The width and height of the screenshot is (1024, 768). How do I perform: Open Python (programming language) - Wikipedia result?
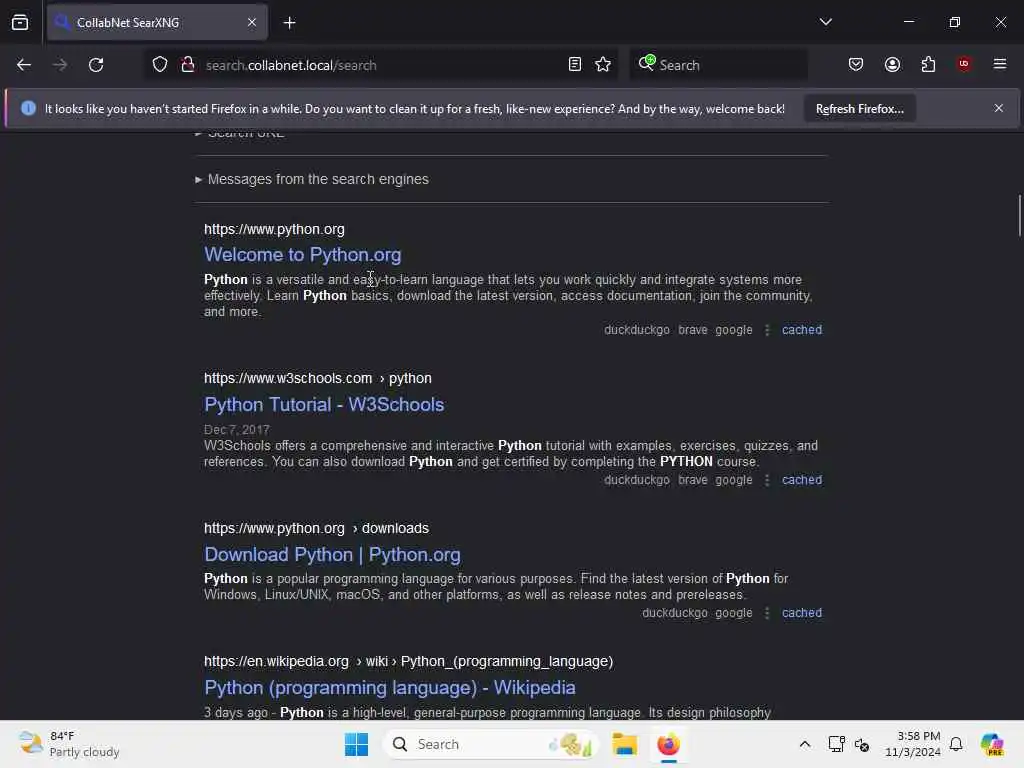pos(390,688)
